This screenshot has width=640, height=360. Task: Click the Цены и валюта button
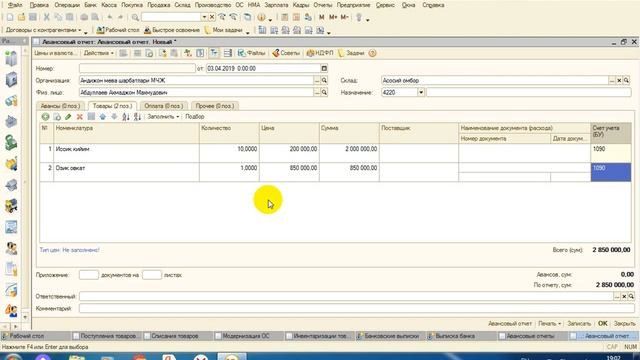[x=55, y=53]
